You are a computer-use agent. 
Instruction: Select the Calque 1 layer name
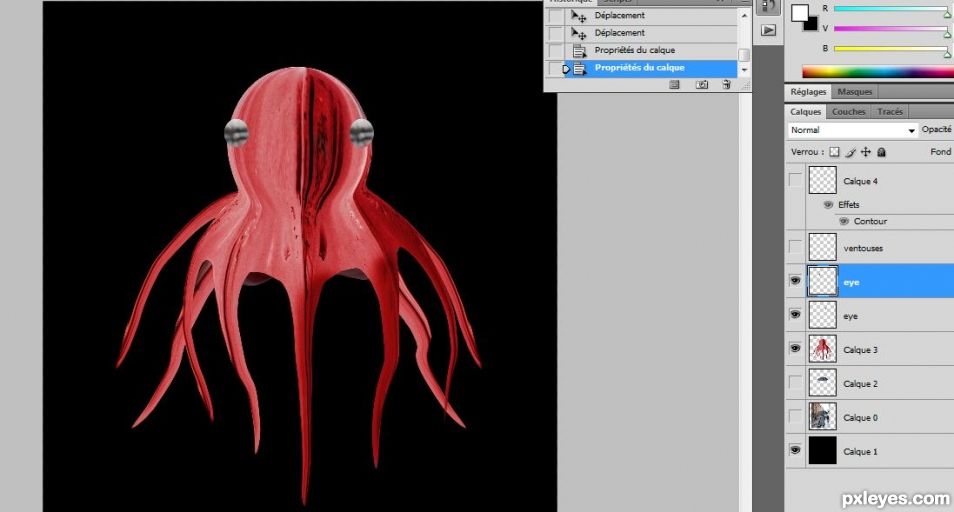pos(860,452)
